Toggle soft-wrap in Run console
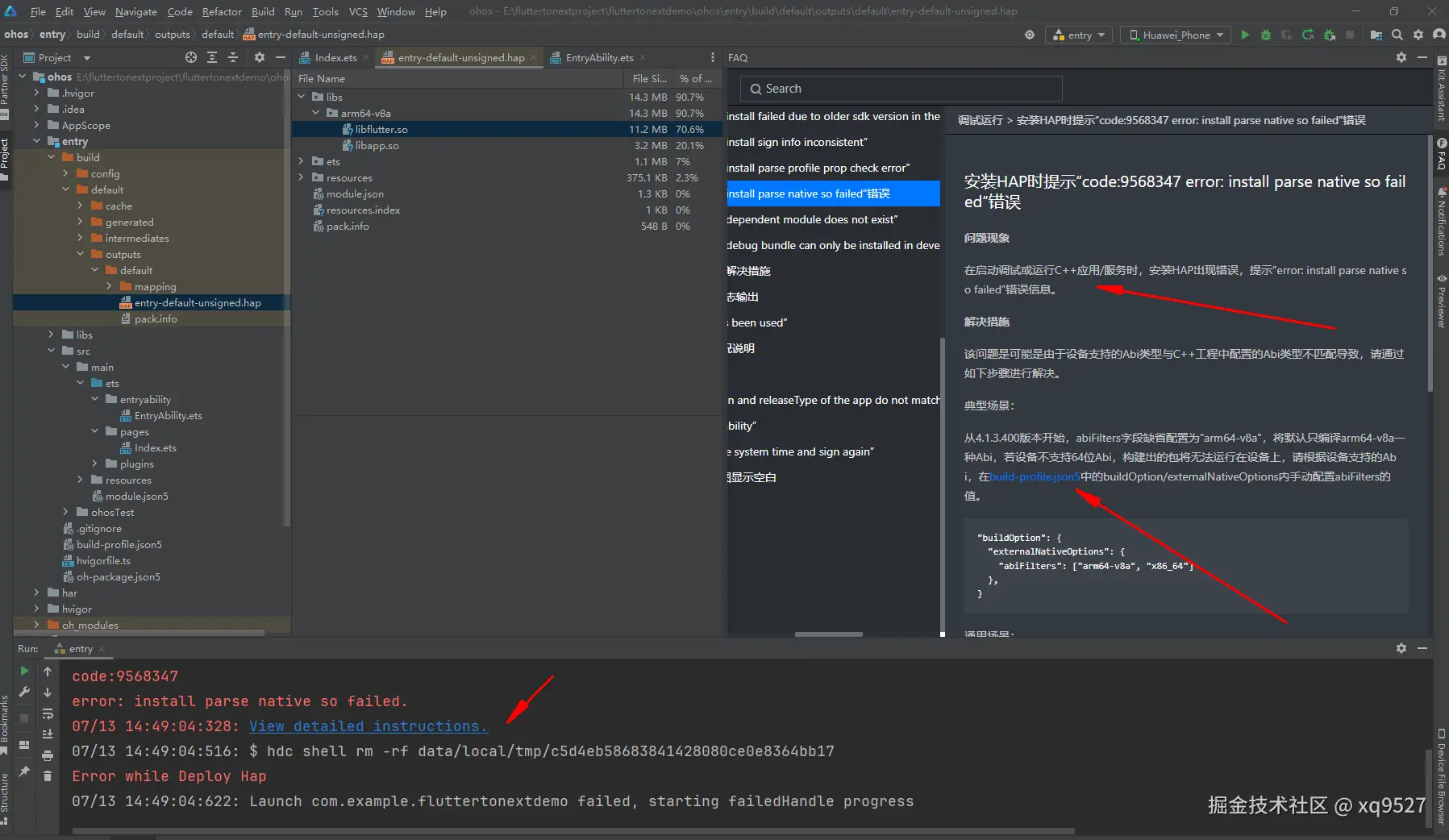1449x840 pixels. click(x=48, y=713)
